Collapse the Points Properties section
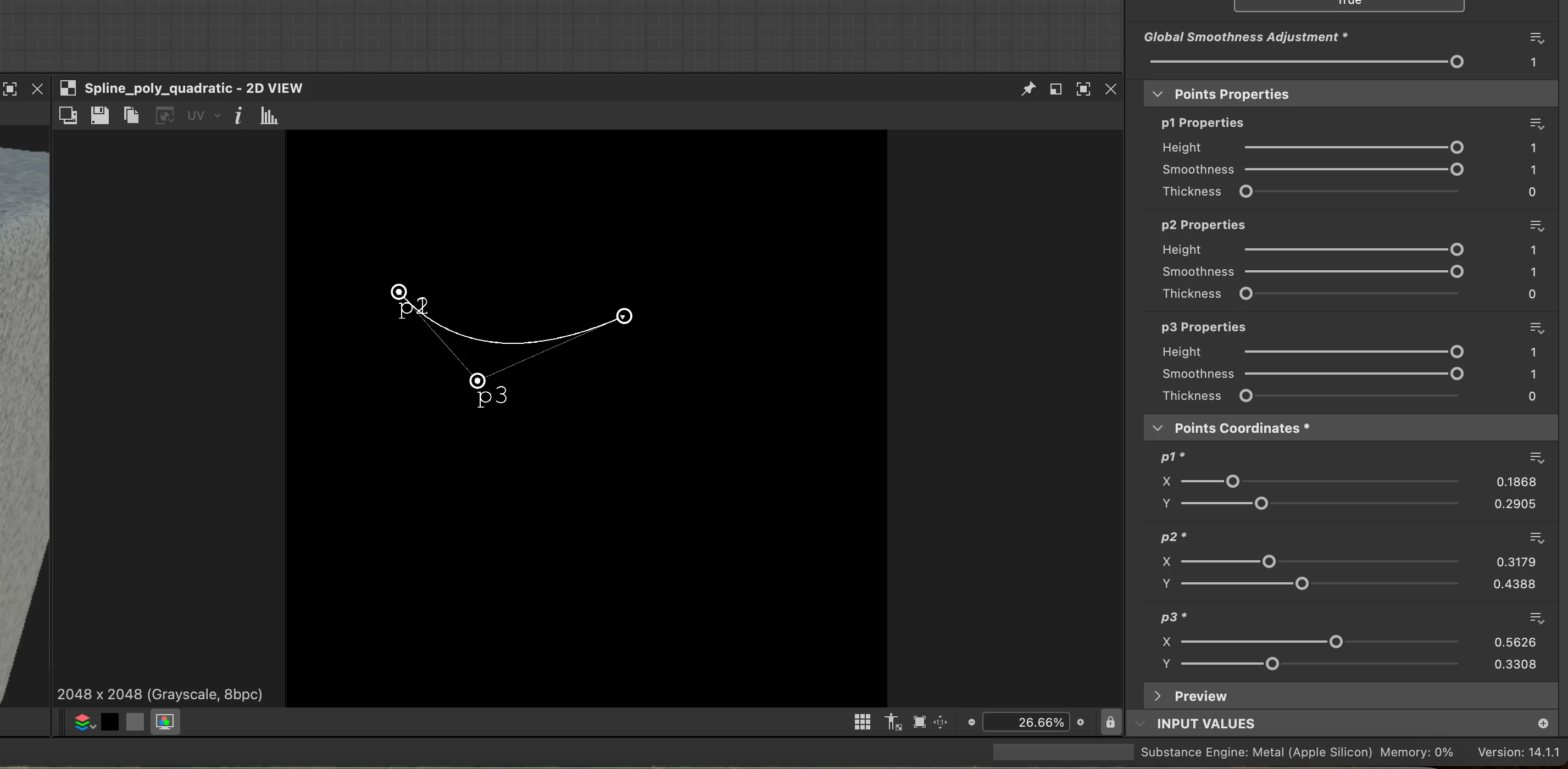Screen dimensions: 1568x769 point(1158,94)
